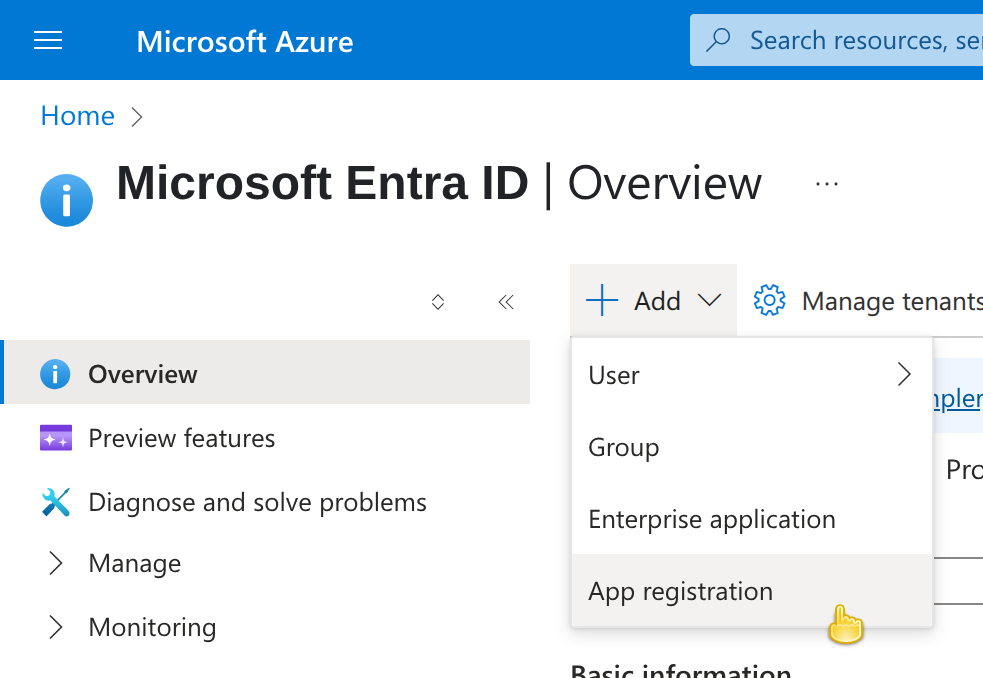Click the wrench tools icon
This screenshot has width=983, height=678.
tap(56, 502)
